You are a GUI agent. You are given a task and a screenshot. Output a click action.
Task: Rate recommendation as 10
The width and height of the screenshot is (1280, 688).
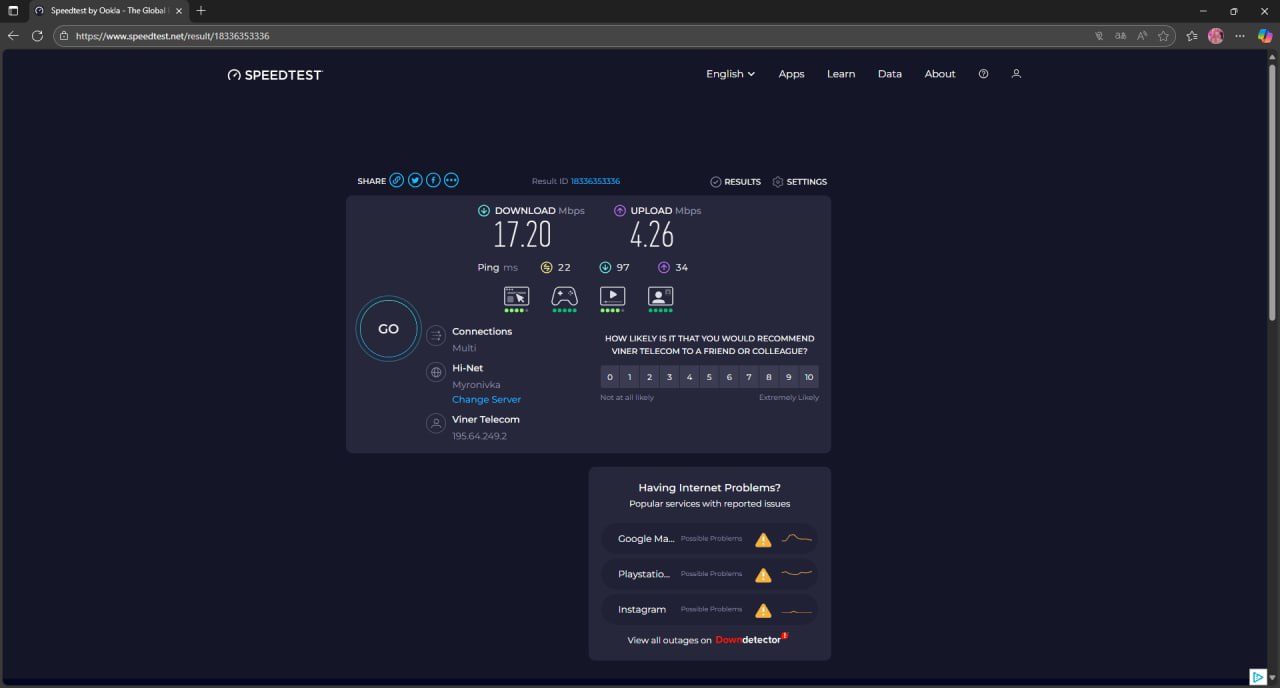point(809,377)
